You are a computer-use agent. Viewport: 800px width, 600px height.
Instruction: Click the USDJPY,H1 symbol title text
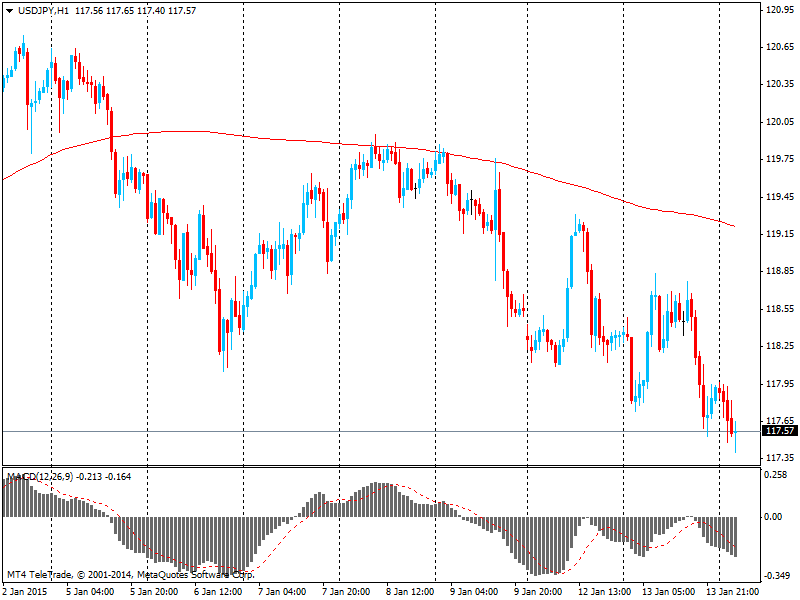click(44, 10)
